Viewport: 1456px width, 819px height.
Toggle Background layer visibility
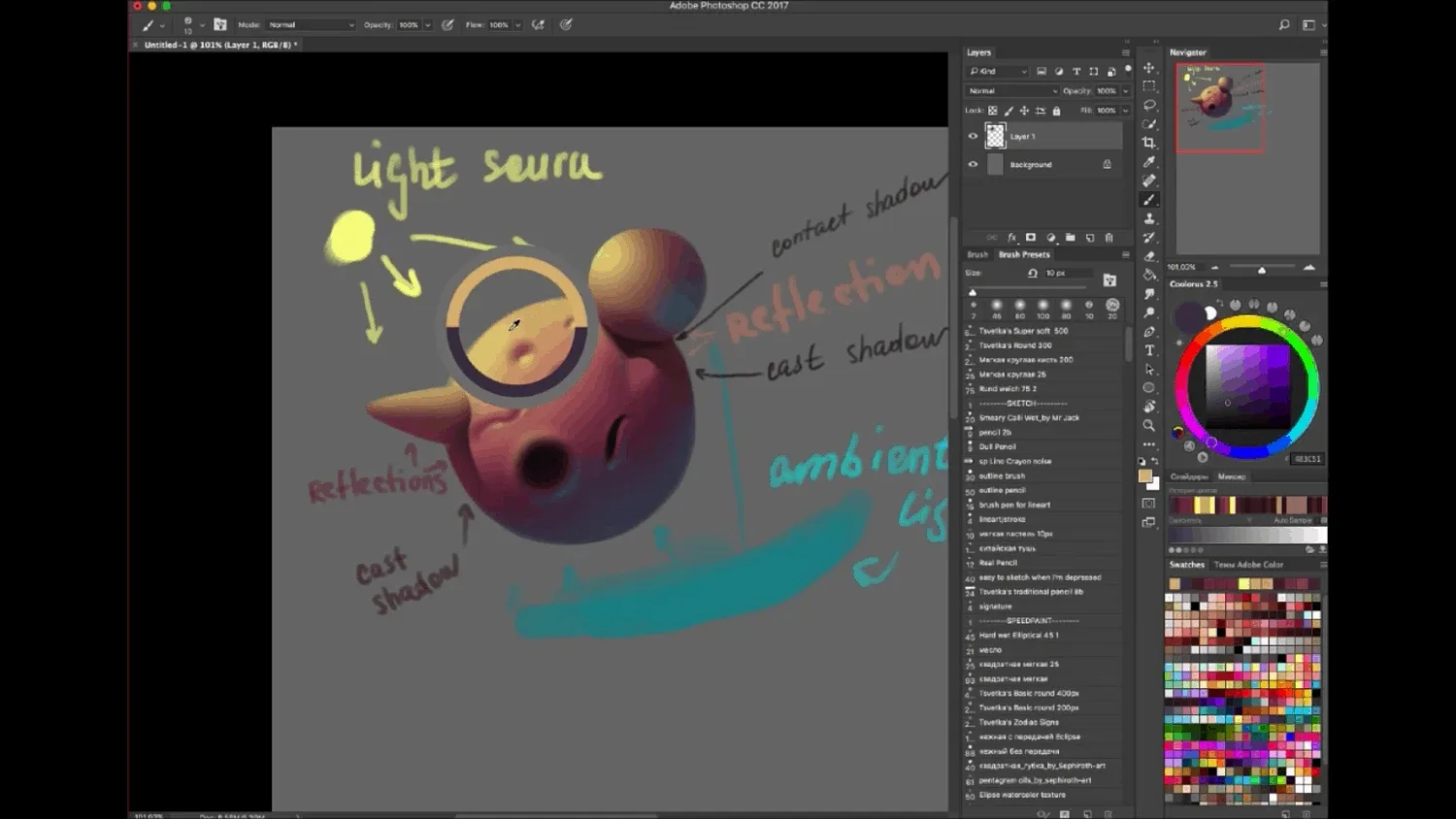974,165
